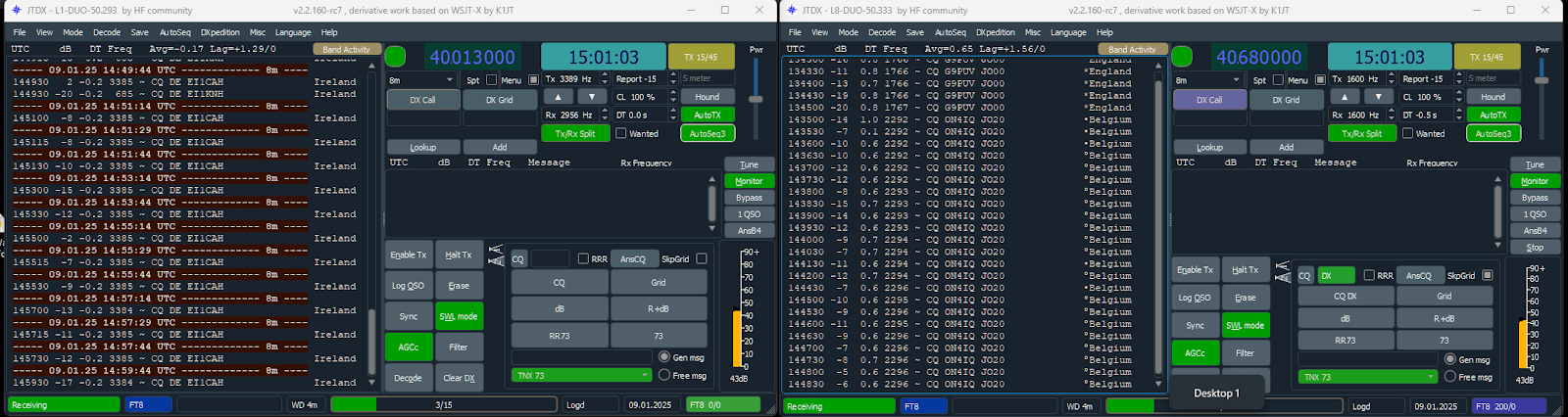Select Free msg radio in L1-DUO window
The width and height of the screenshot is (1568, 417).
pyautogui.click(x=664, y=375)
